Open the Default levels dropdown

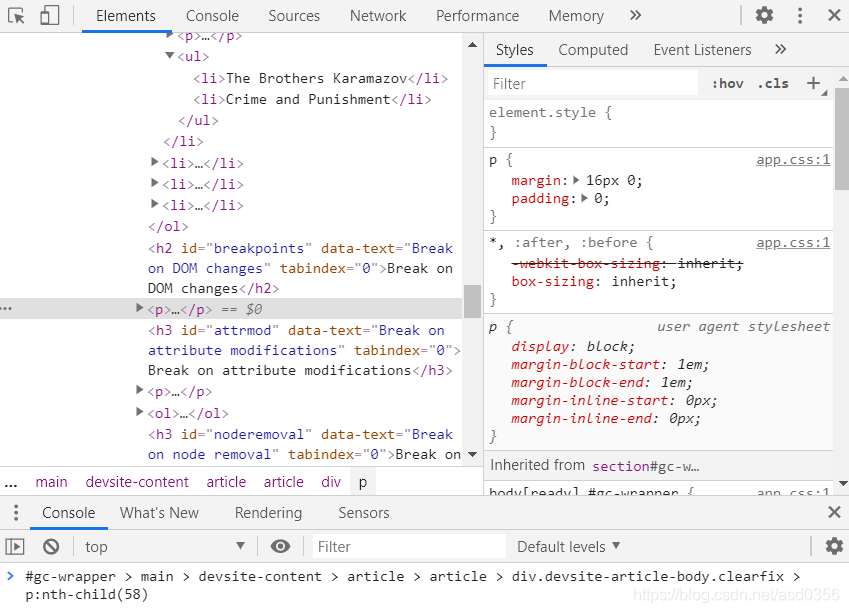coord(568,546)
